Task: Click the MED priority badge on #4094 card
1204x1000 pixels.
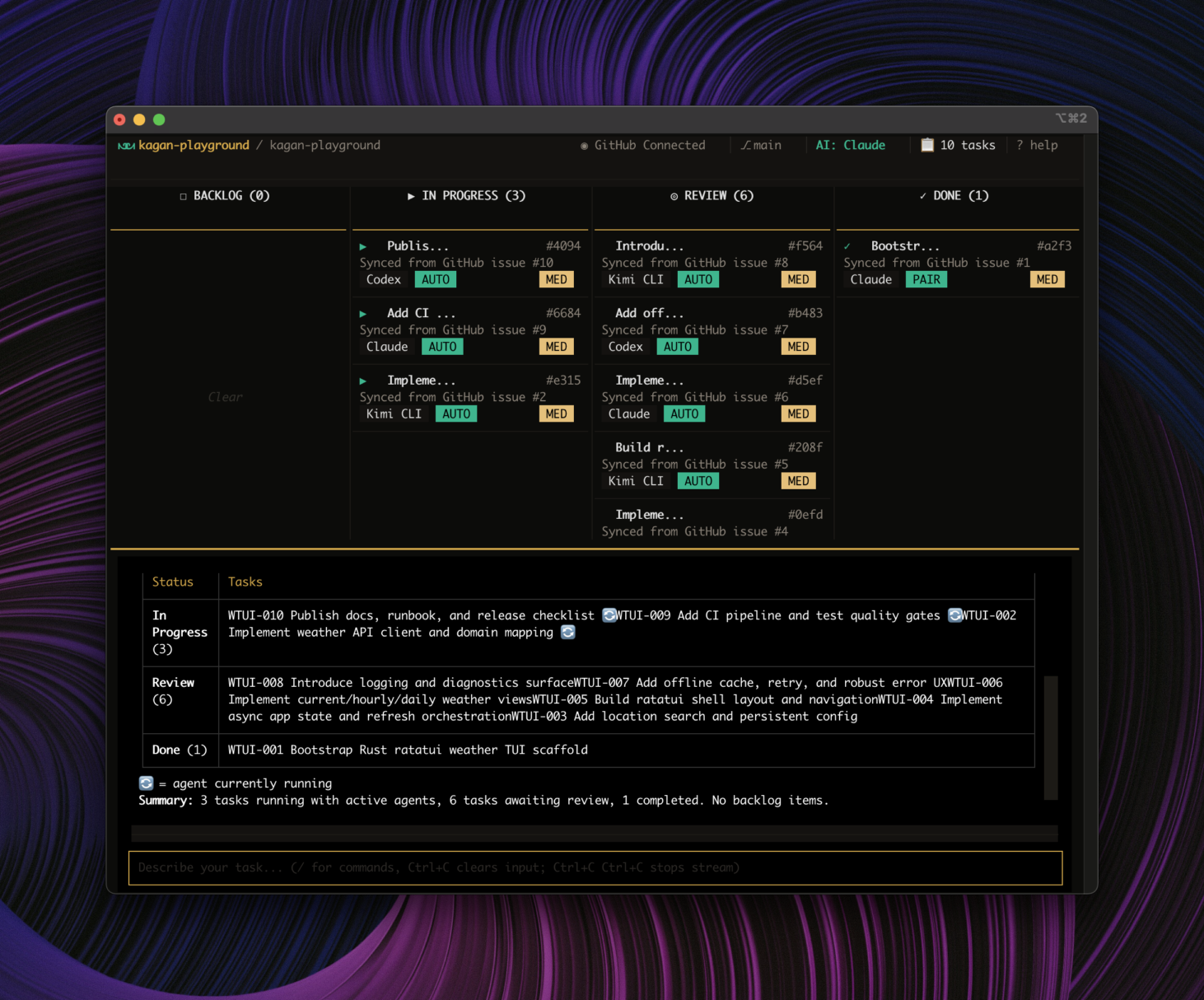Action: (557, 280)
